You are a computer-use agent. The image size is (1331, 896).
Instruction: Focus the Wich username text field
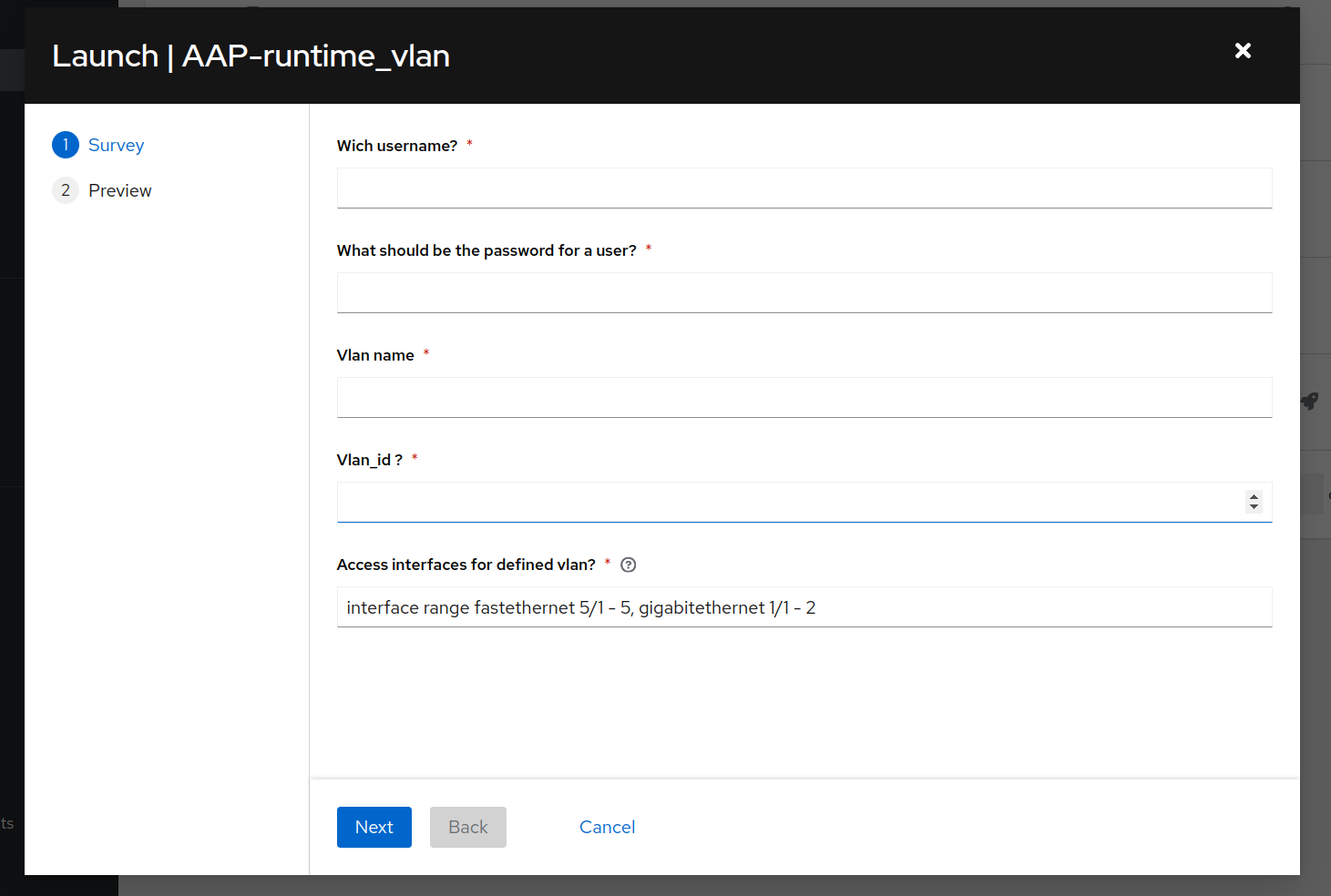804,188
